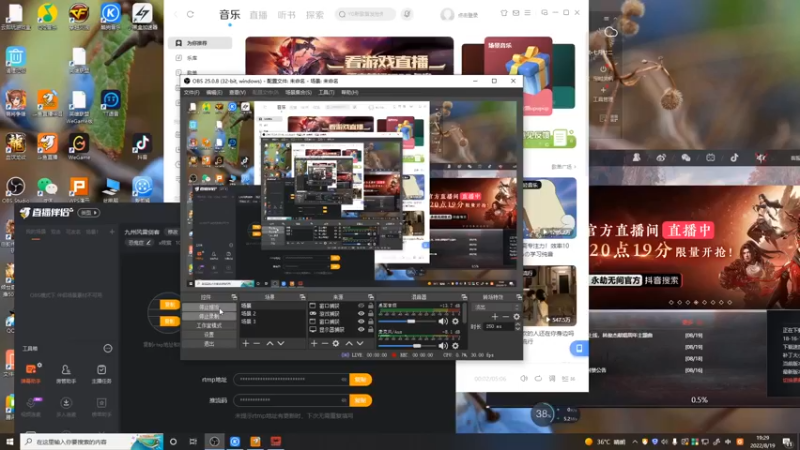800x450 pixels.
Task: Open the music app skin (shirt) icon
Action: tap(504, 13)
